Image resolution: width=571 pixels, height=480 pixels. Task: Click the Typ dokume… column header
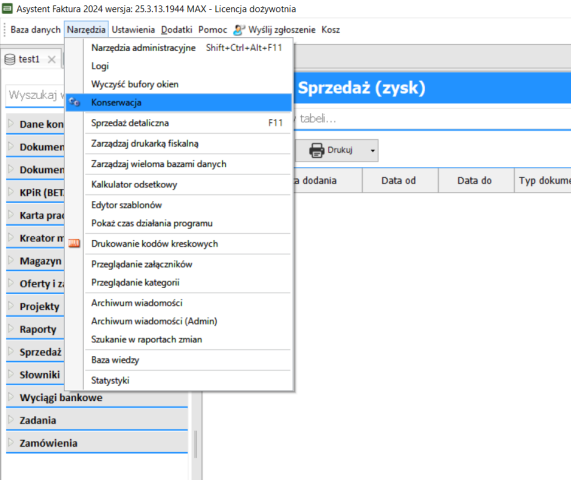[543, 180]
